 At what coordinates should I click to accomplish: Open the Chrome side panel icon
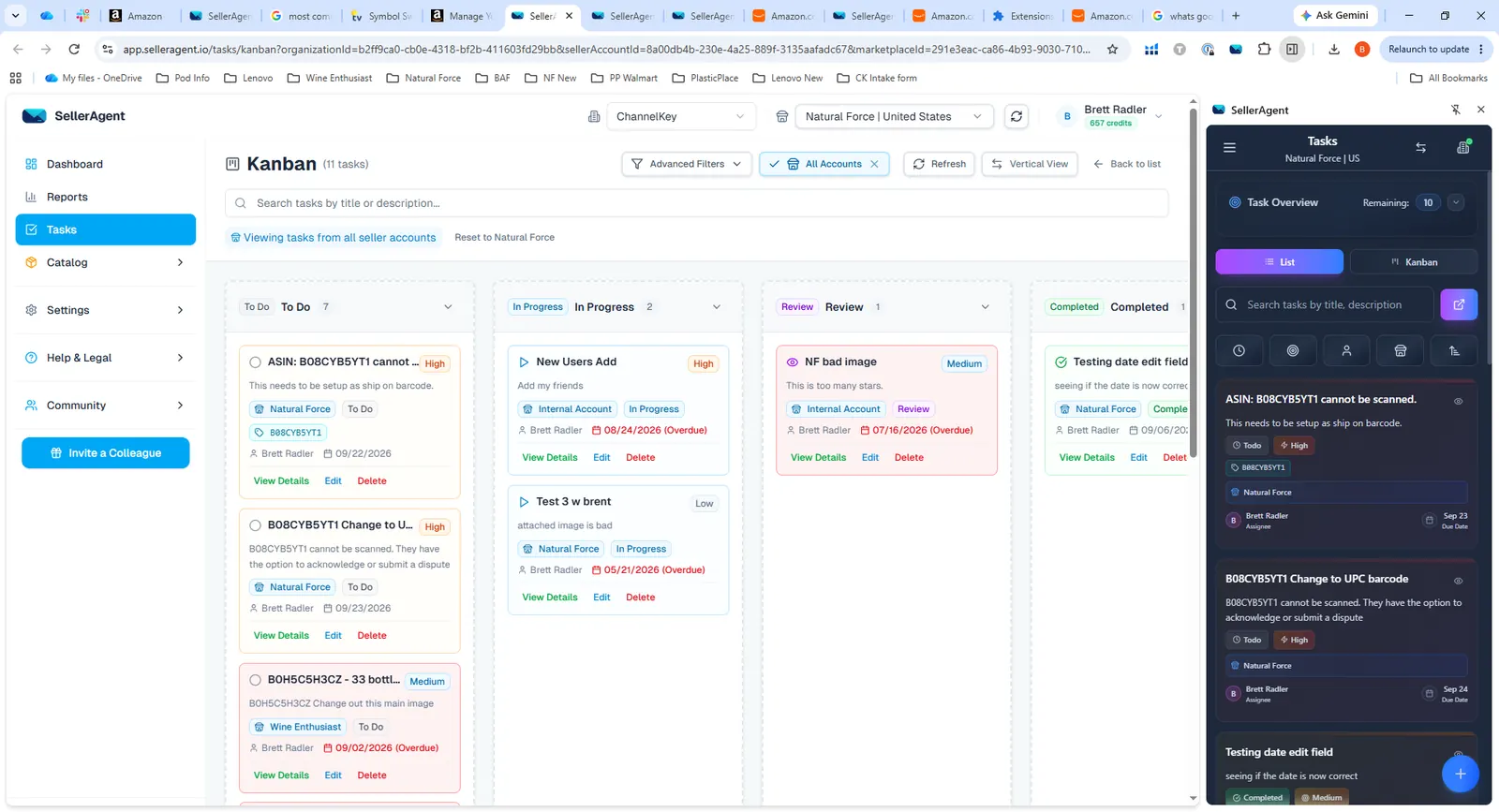click(x=1292, y=49)
